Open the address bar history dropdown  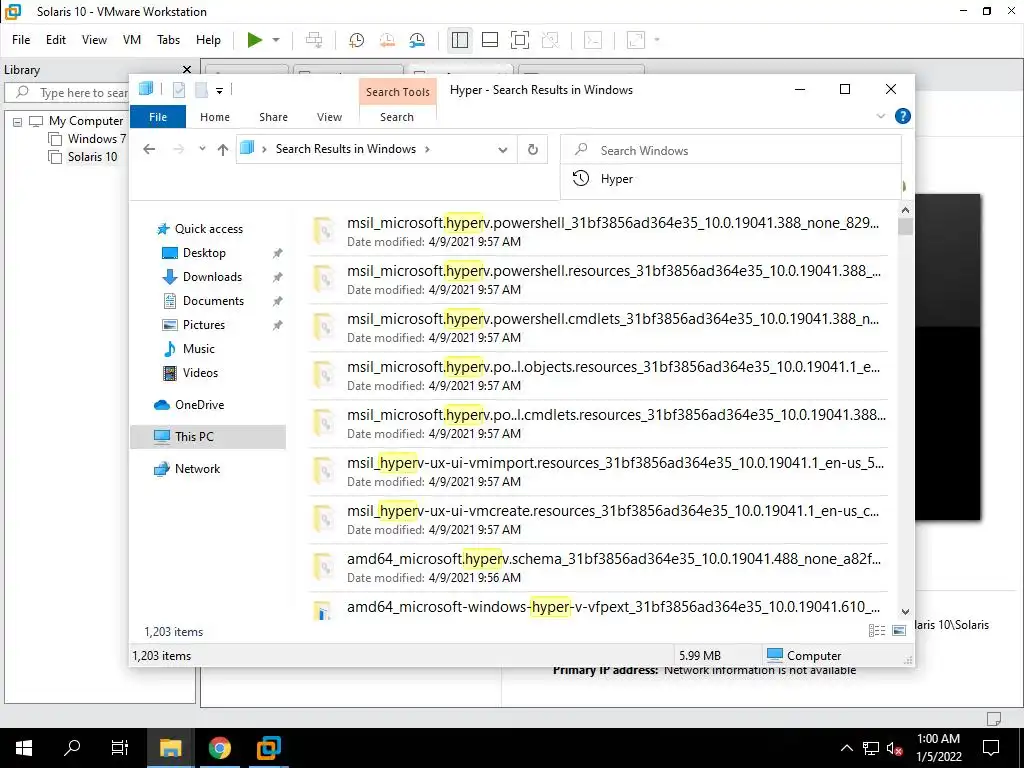point(503,150)
